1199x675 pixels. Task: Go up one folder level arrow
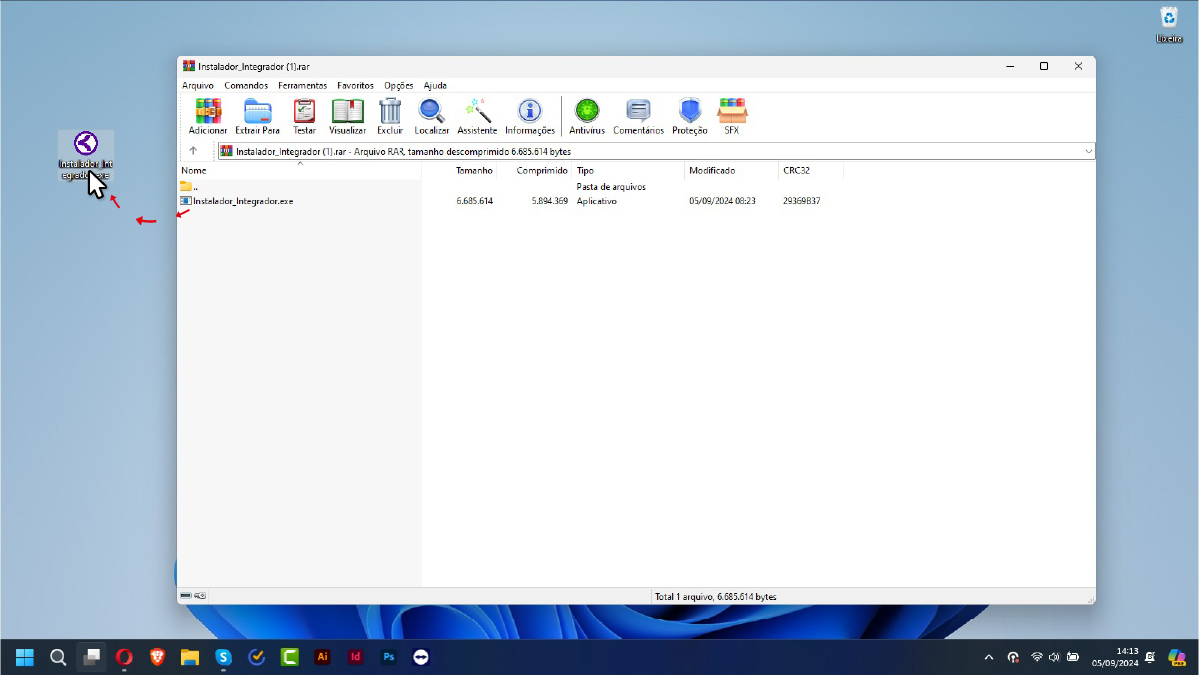193,151
